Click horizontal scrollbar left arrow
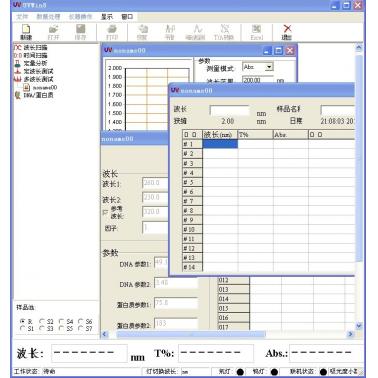This screenshot has height=378, width=378. [105, 334]
